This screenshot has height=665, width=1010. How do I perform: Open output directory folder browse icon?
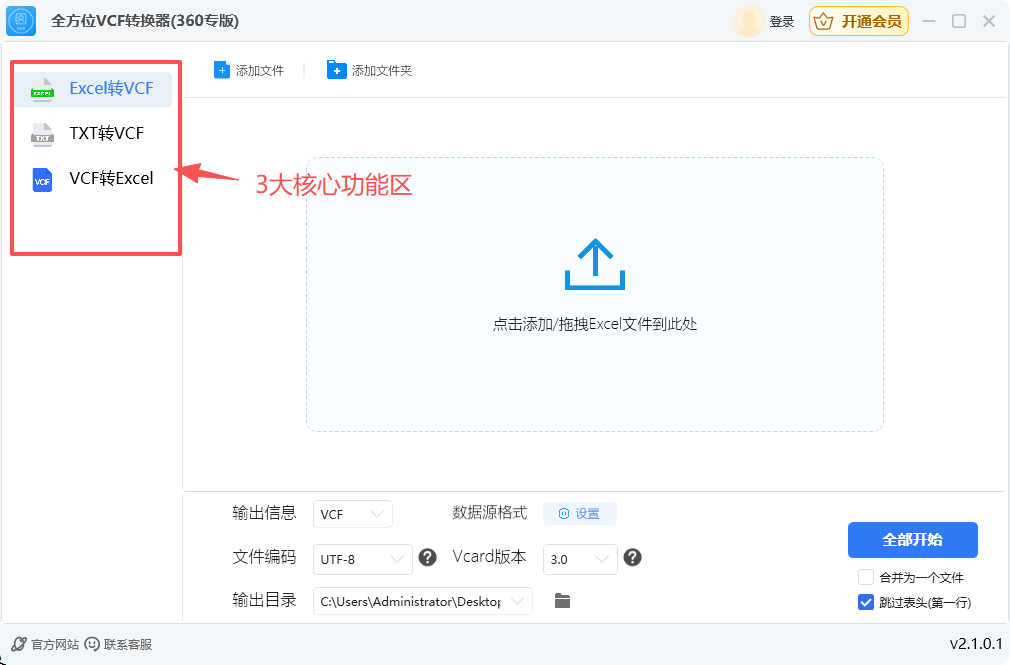click(x=562, y=601)
